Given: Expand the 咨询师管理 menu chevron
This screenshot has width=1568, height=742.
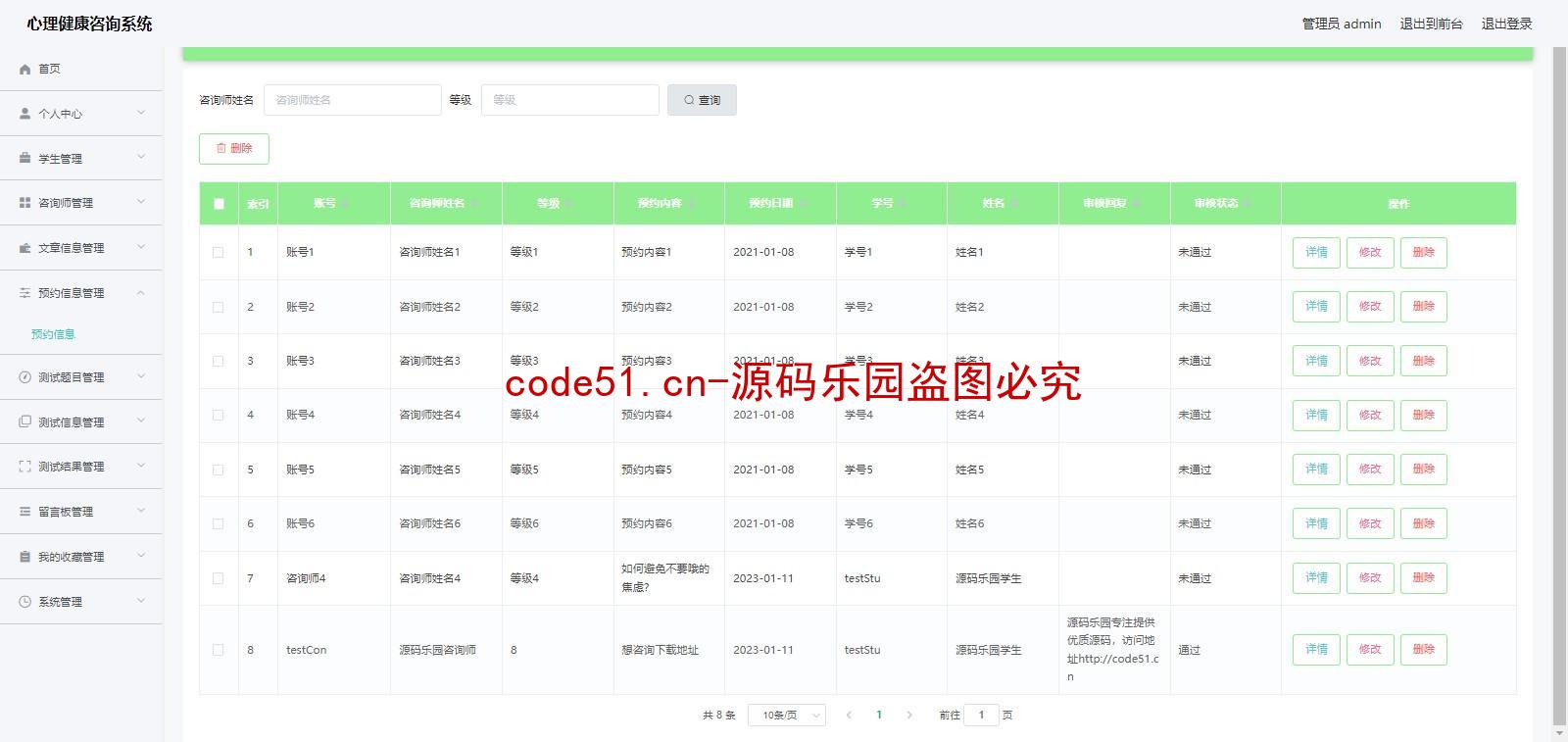Looking at the screenshot, I should pos(141,202).
